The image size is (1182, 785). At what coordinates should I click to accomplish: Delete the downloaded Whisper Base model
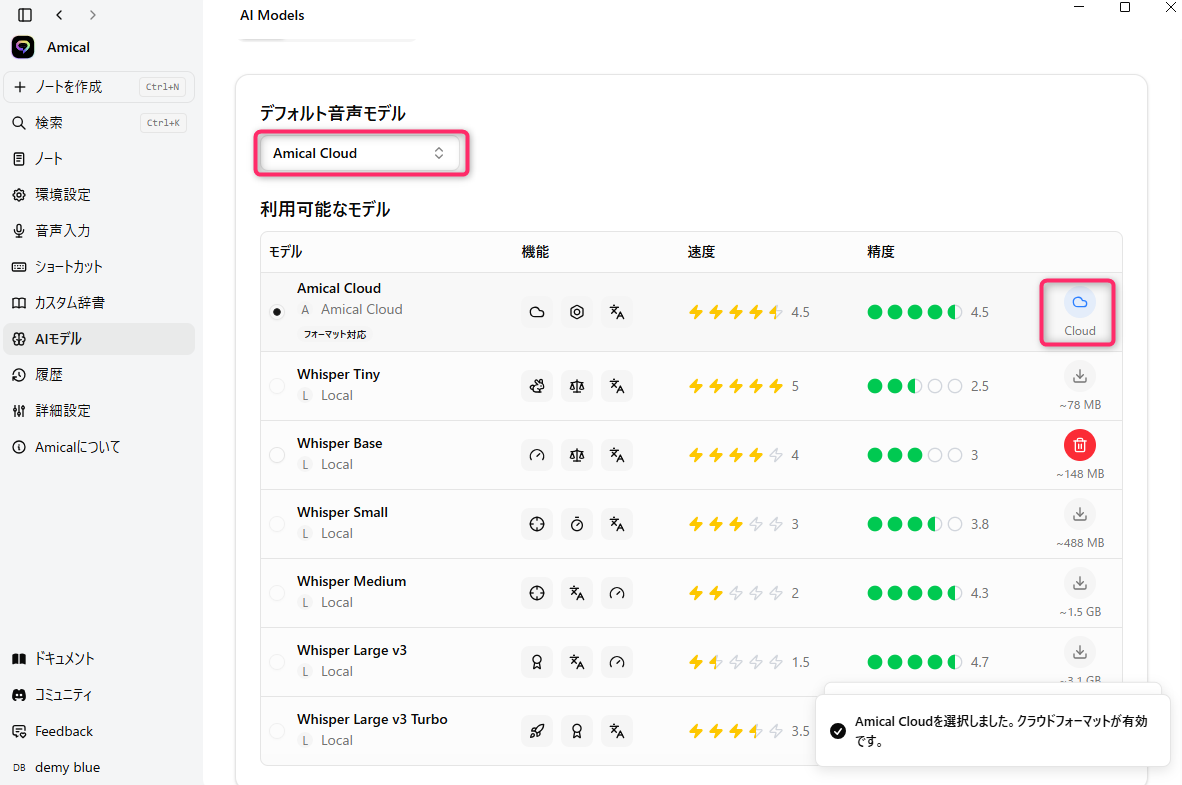coord(1079,445)
